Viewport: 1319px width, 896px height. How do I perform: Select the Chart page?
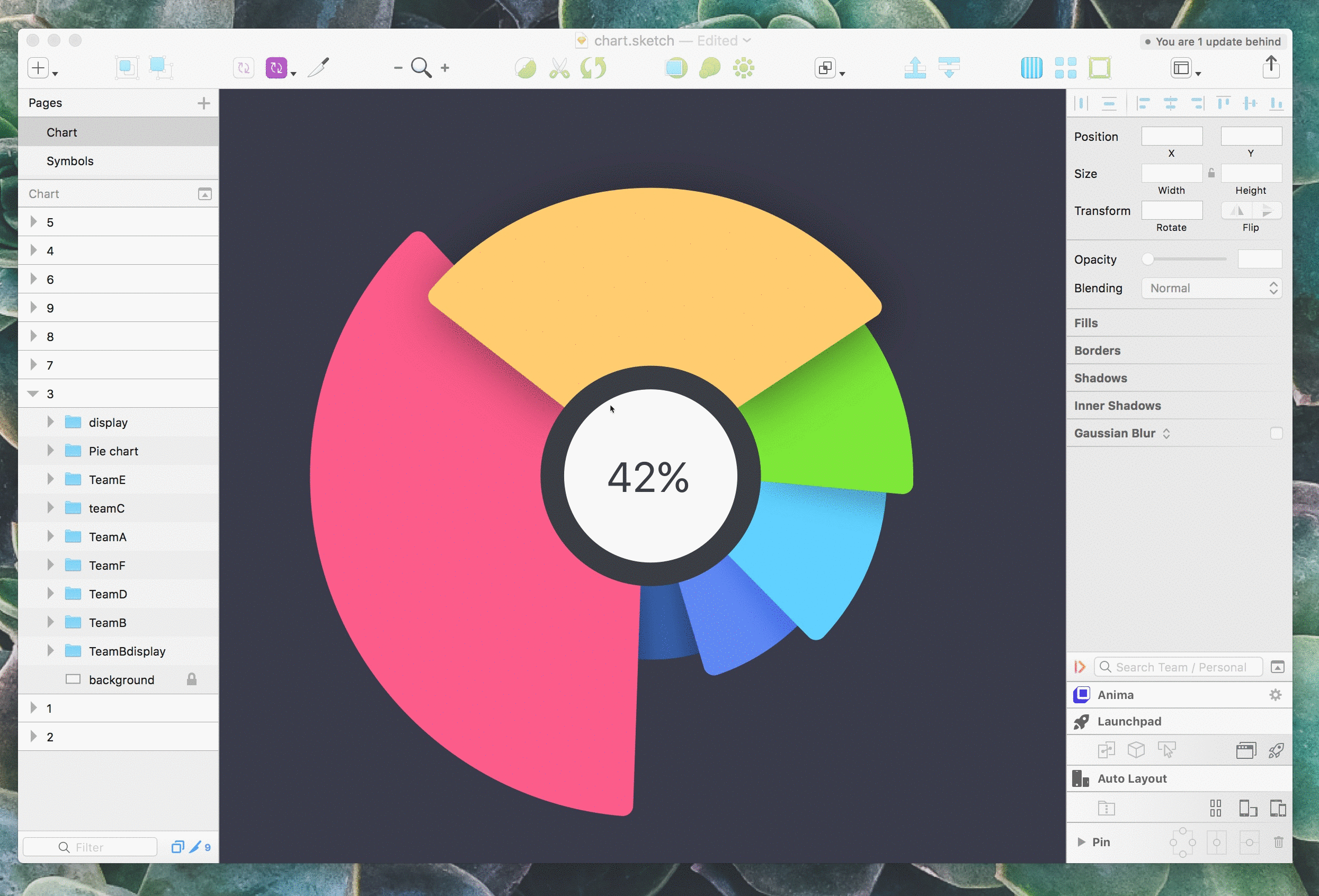pyautogui.click(x=61, y=132)
